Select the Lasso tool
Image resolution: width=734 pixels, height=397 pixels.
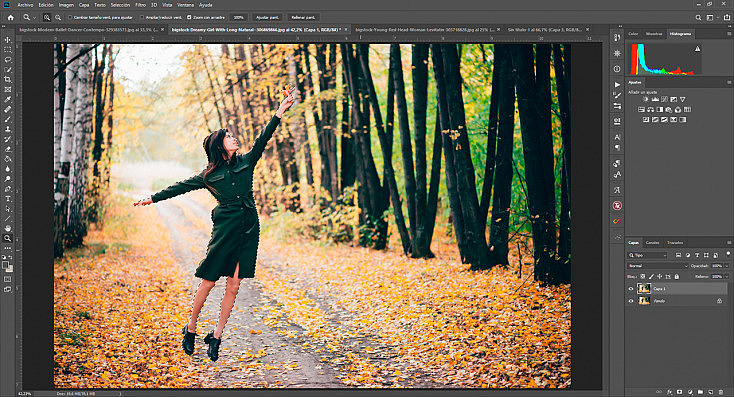pos(7,60)
